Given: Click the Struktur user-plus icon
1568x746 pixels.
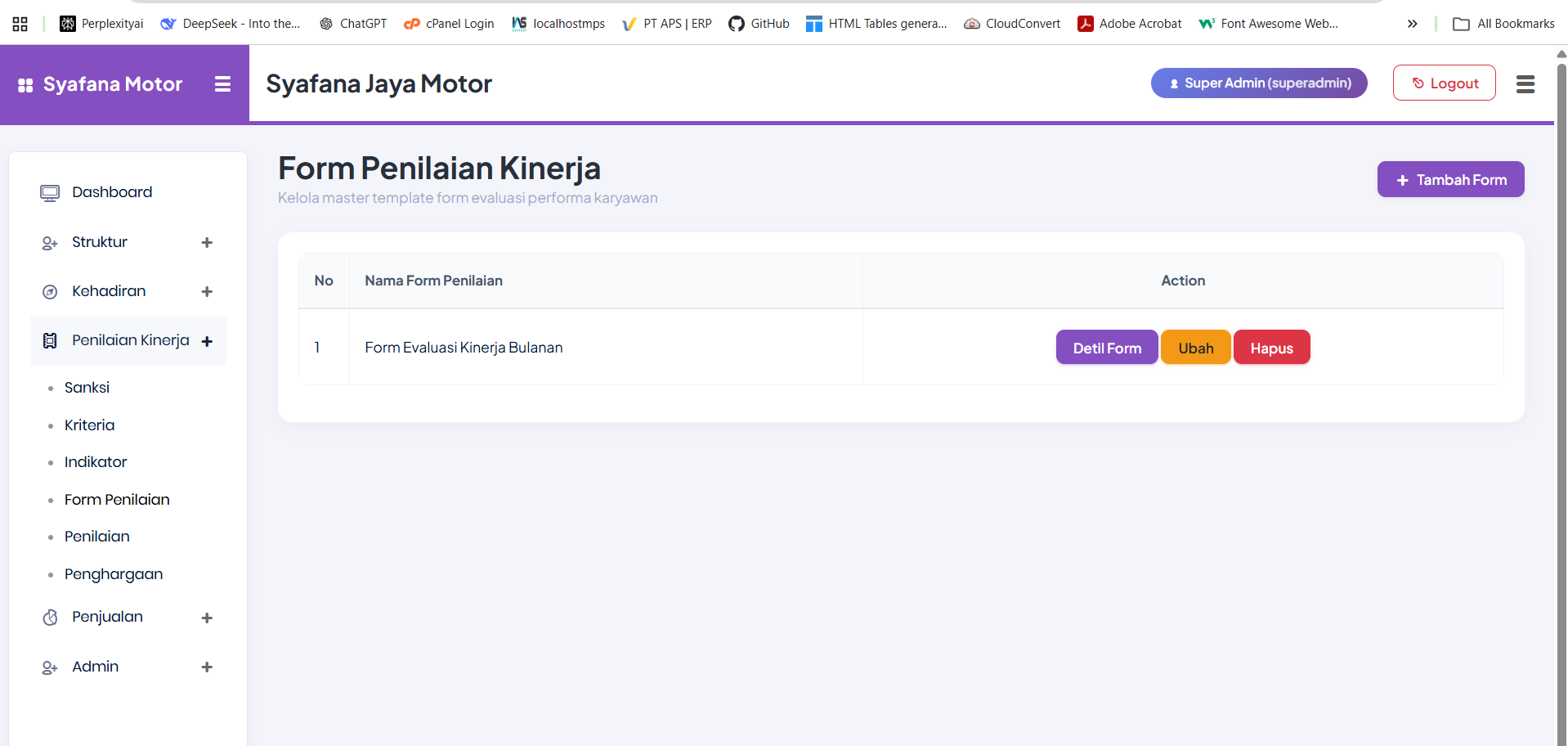Looking at the screenshot, I should click(50, 243).
